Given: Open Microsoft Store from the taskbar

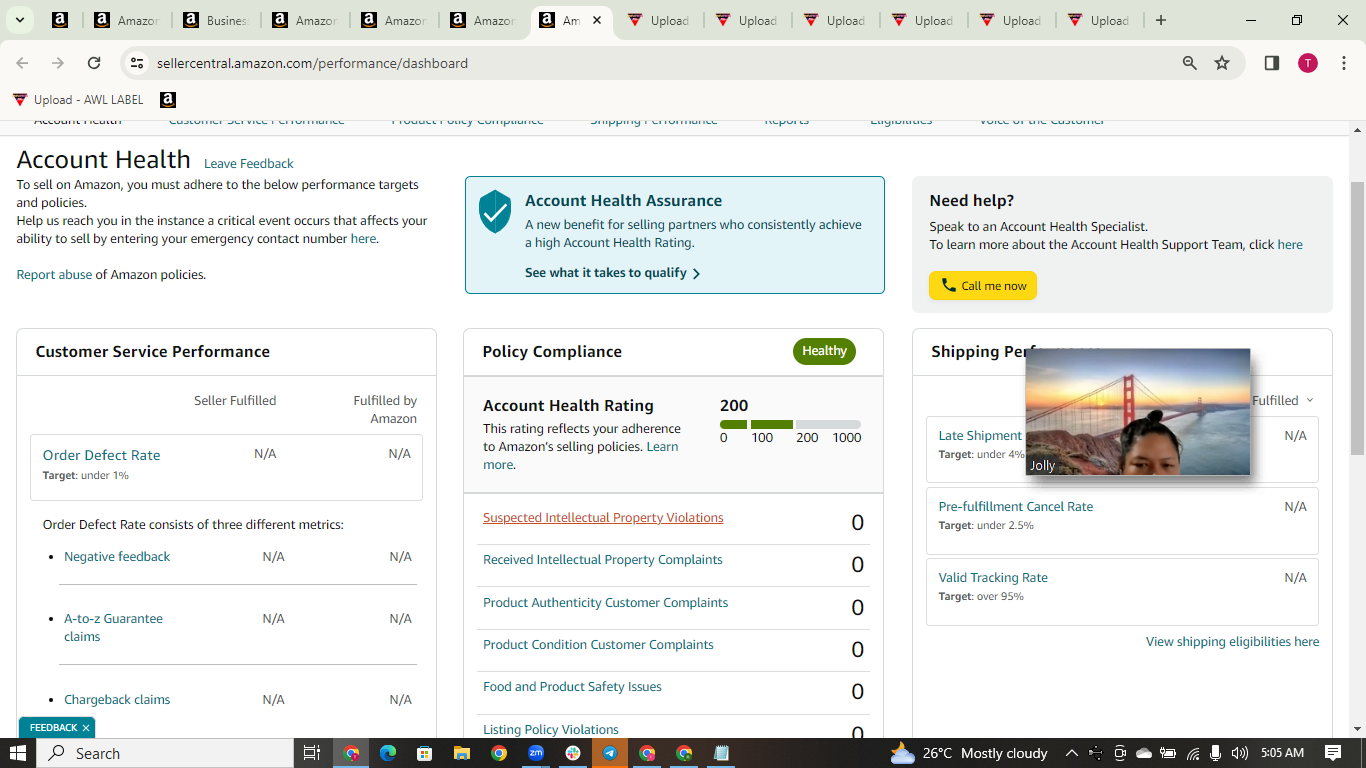Looking at the screenshot, I should pos(424,753).
